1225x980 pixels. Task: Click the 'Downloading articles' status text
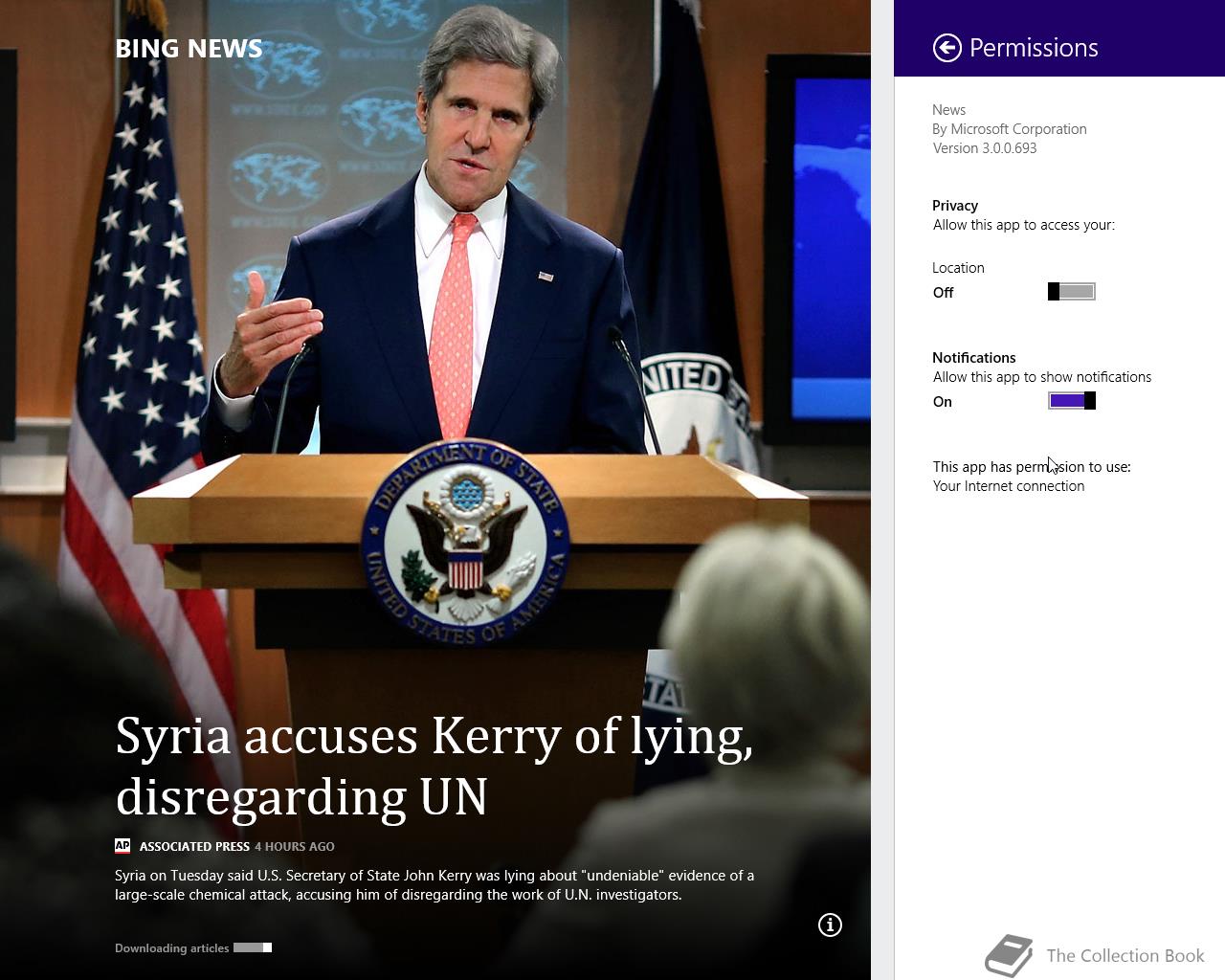(172, 948)
